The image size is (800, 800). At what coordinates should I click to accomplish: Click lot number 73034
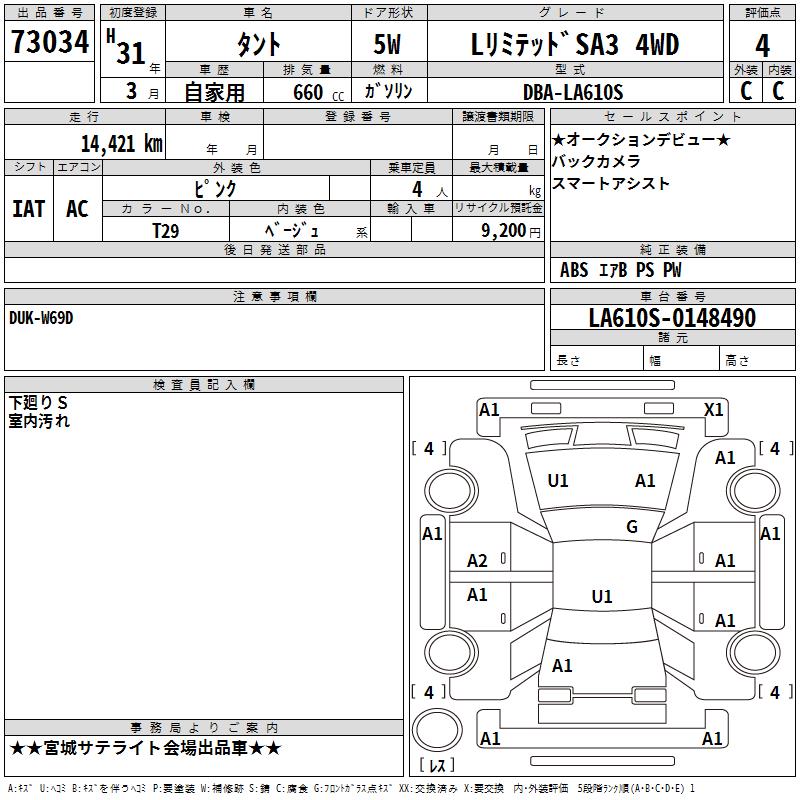(x=49, y=42)
